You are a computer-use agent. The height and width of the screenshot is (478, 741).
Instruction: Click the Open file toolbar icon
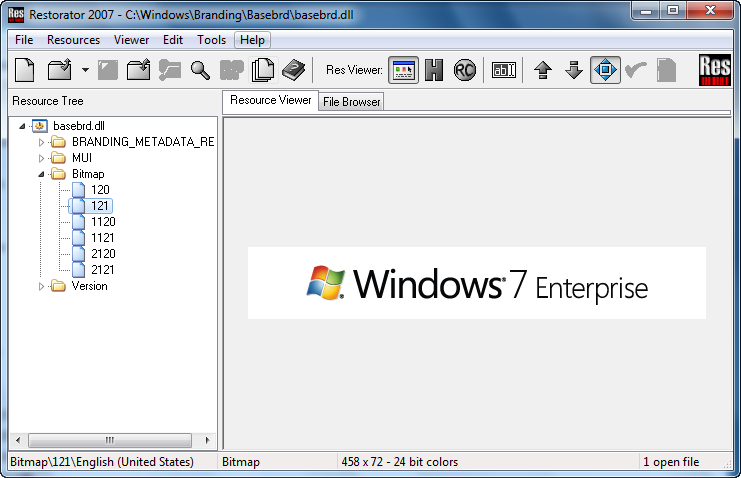60,70
